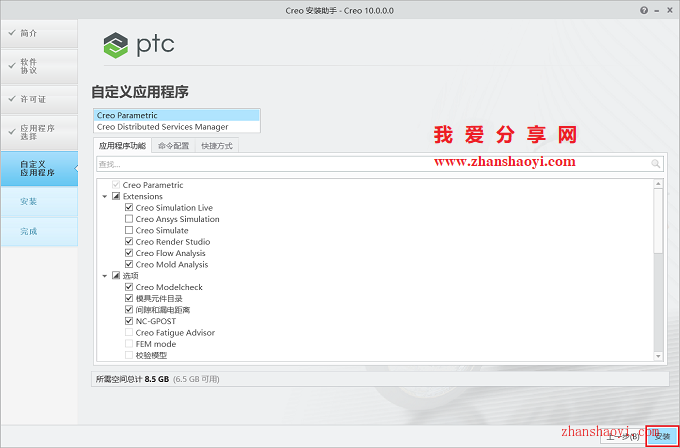Click the 安装 button
Viewport: 680px width, 448px height.
662,436
